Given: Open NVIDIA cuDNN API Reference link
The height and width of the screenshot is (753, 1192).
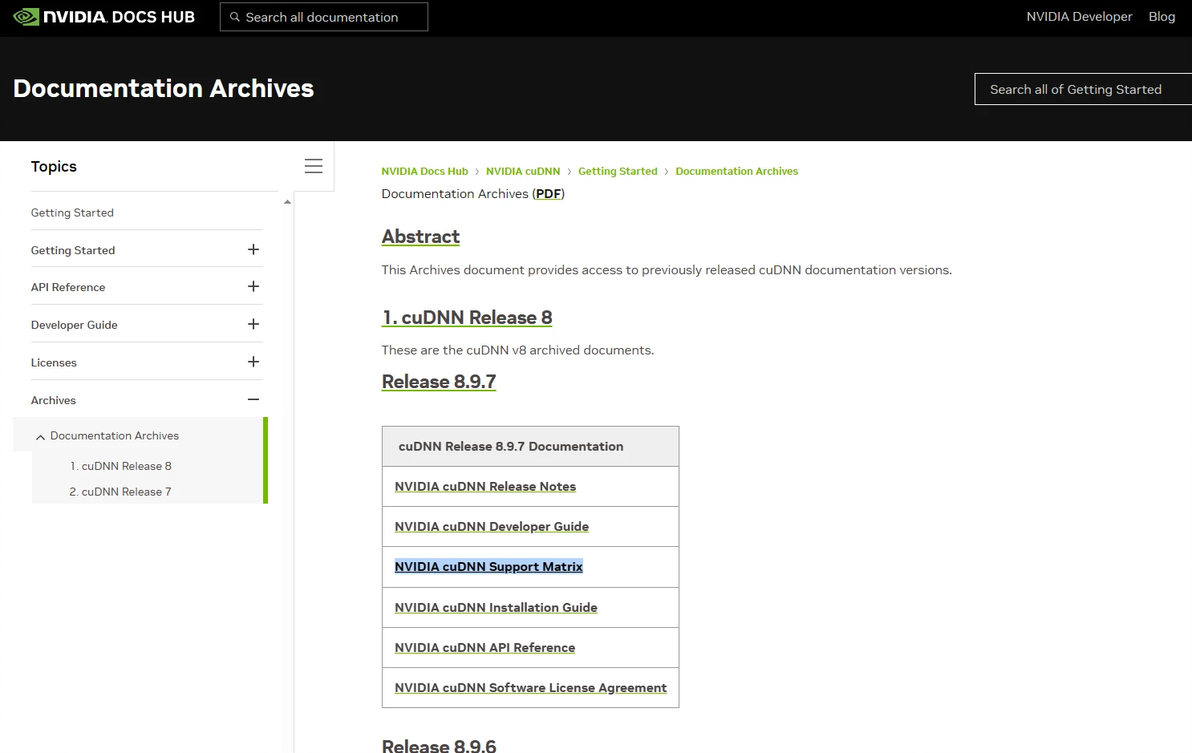Looking at the screenshot, I should tap(484, 648).
